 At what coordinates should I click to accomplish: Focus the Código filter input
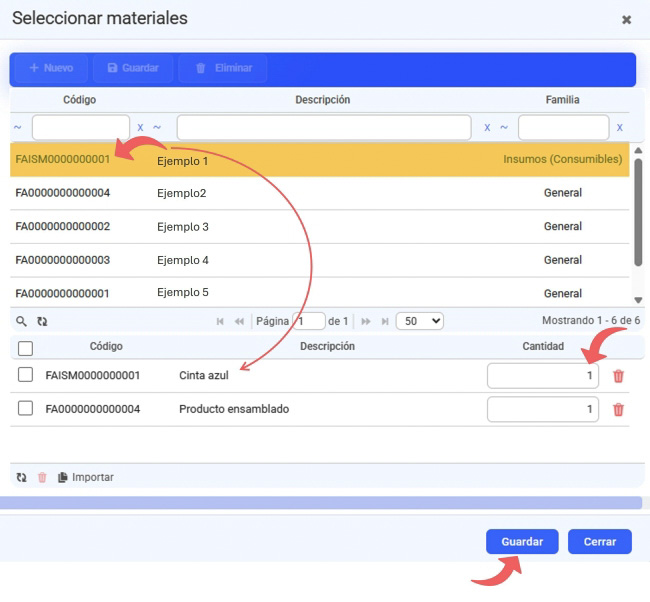point(81,127)
